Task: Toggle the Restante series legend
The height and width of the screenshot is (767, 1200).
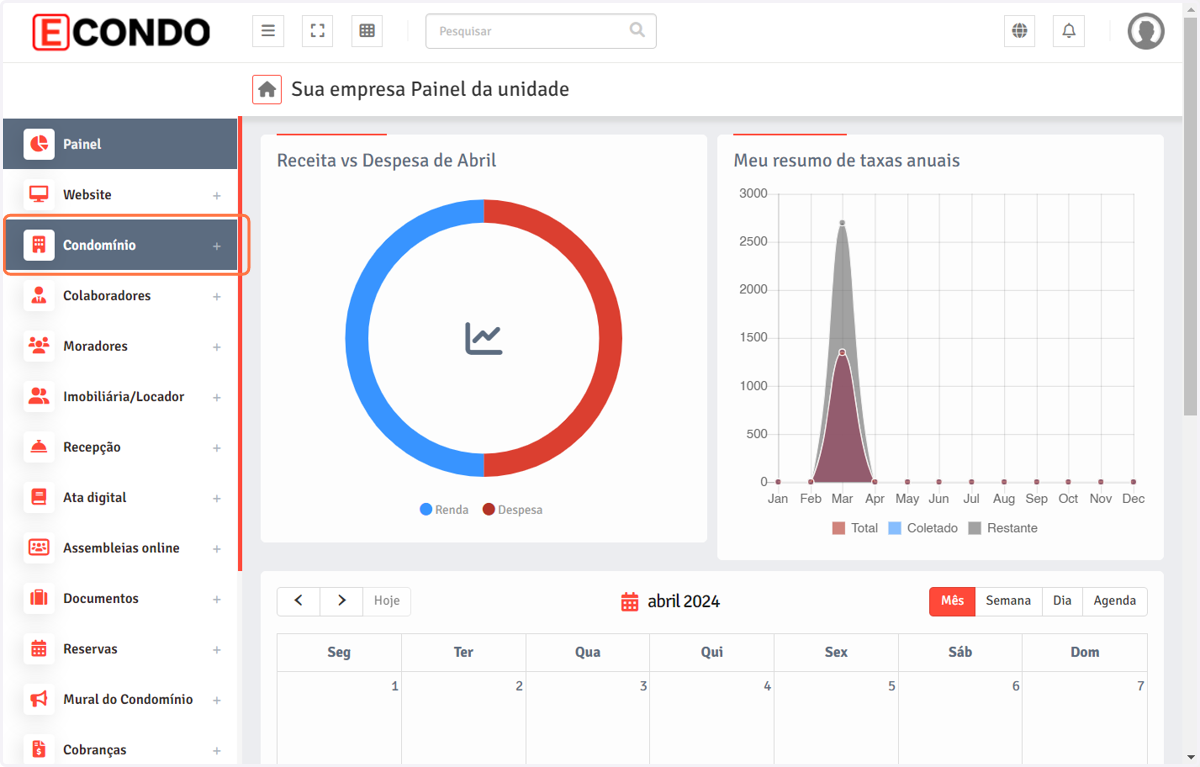Action: click(1003, 528)
